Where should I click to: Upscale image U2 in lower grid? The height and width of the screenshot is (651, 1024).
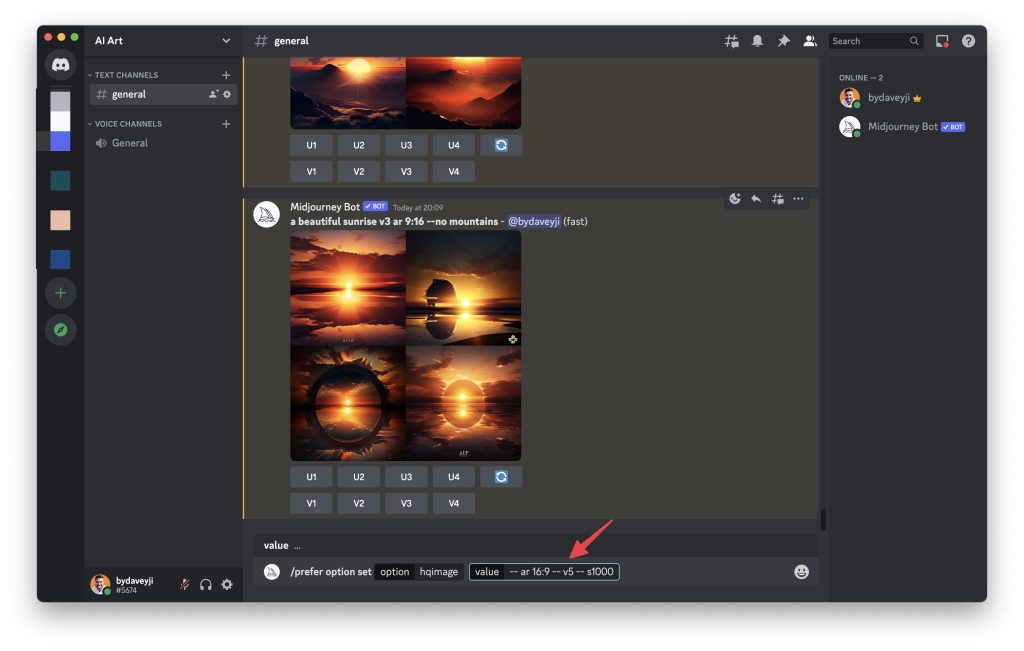tap(359, 477)
